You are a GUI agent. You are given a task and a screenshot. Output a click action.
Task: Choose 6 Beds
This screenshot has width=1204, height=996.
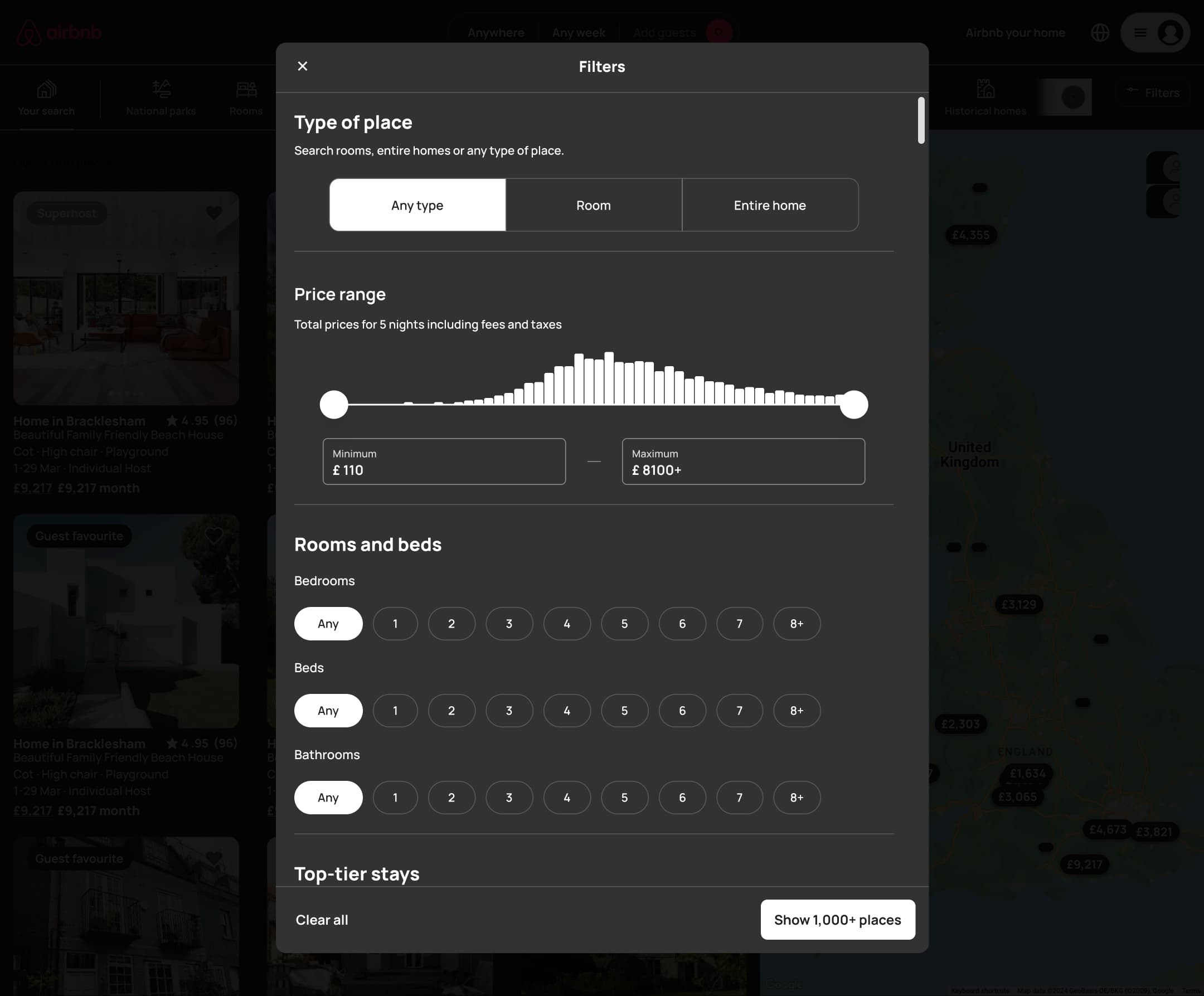coord(682,711)
